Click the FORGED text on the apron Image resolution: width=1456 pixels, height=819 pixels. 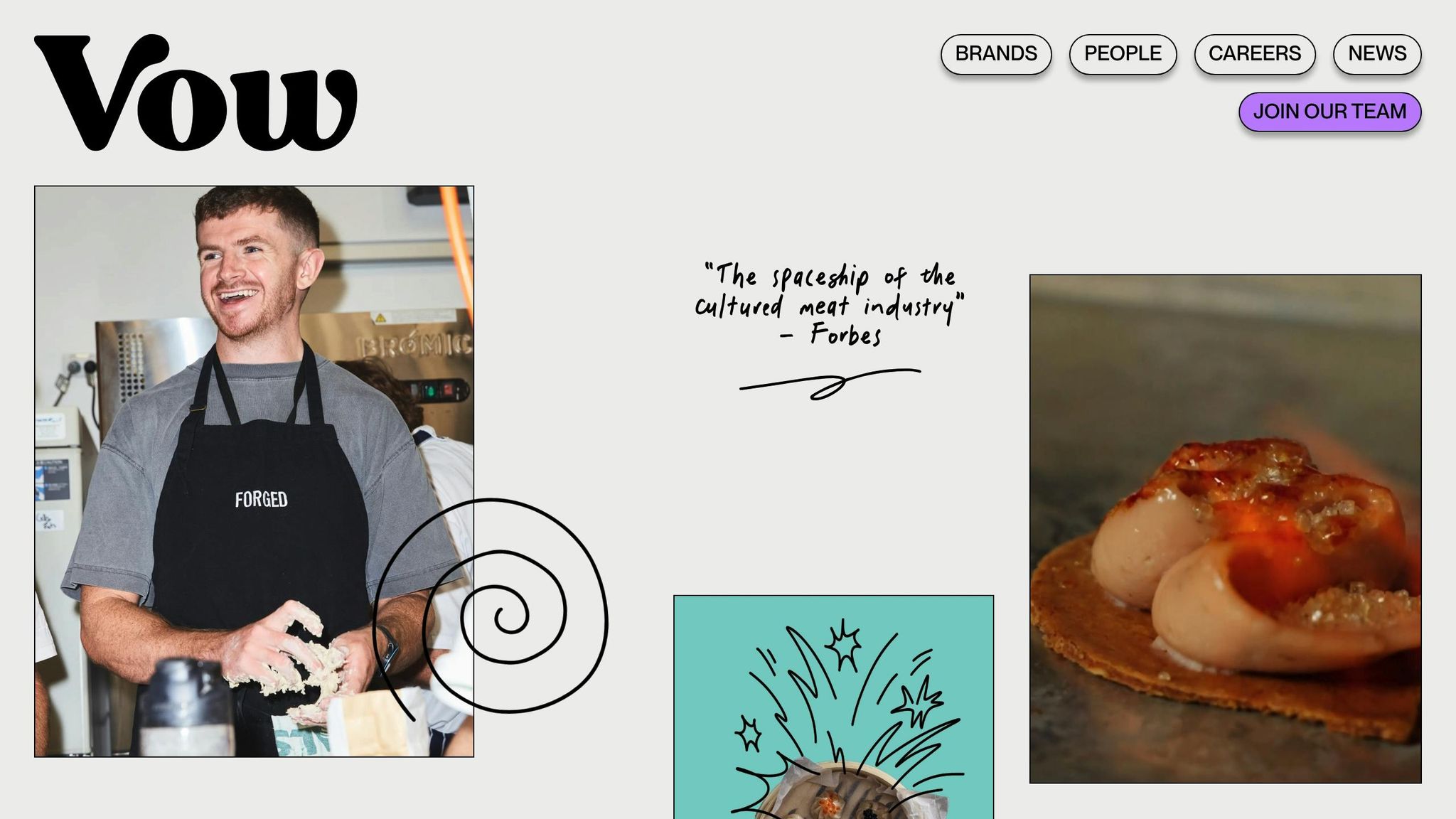(261, 500)
